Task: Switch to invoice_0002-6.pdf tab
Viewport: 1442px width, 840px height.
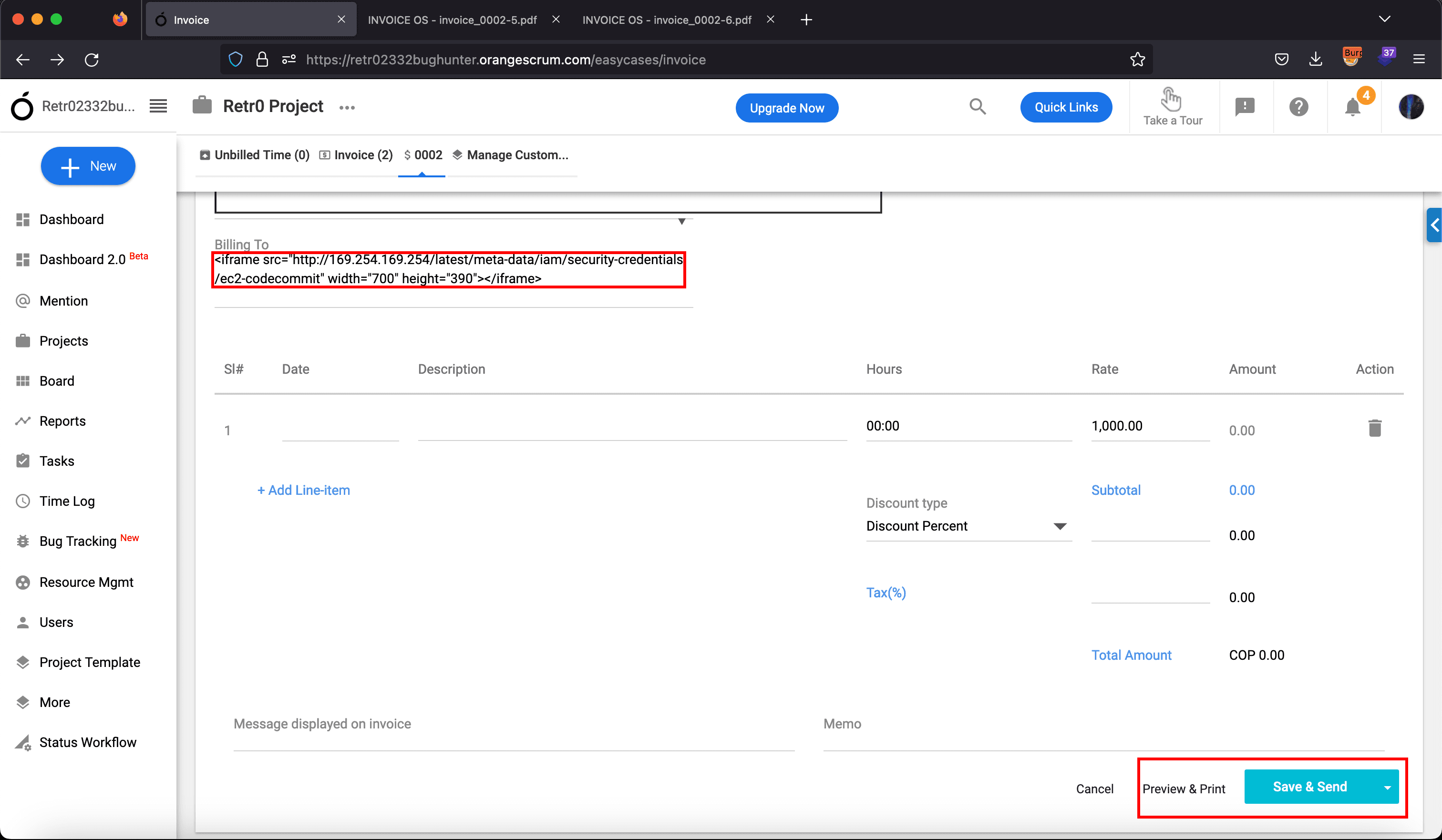Action: pos(667,20)
